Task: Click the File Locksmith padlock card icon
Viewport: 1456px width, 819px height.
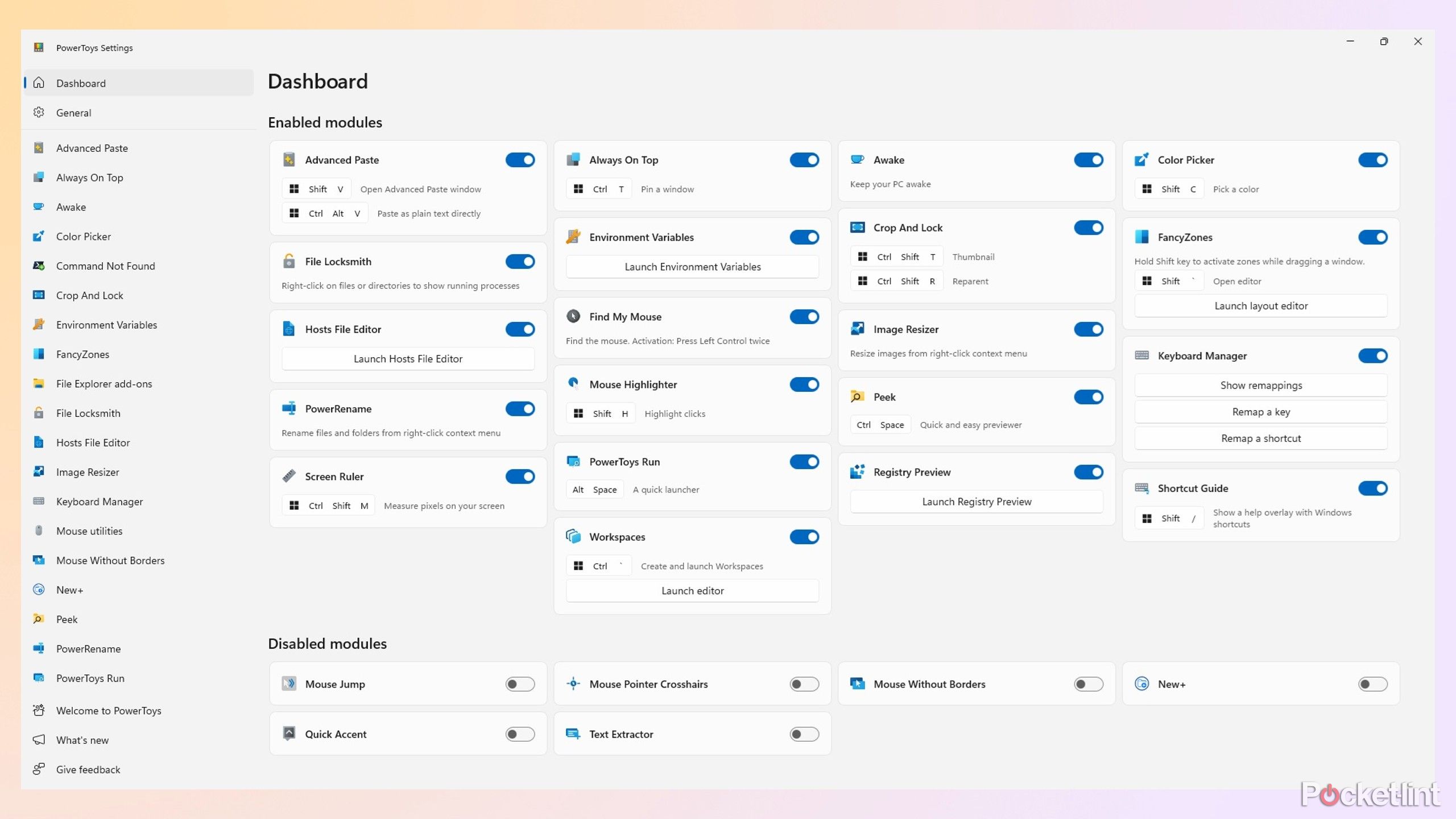Action: point(289,262)
